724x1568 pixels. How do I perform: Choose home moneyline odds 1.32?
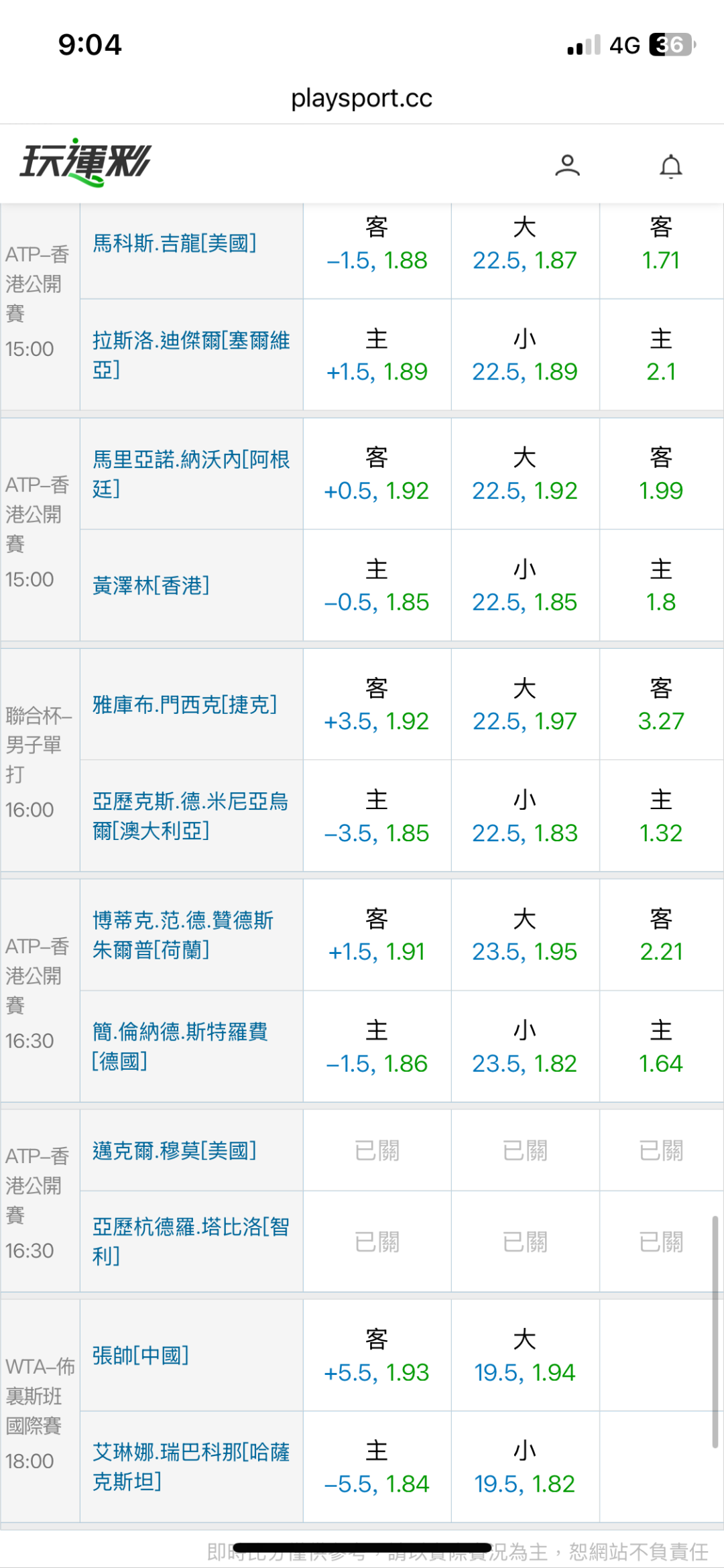[661, 833]
